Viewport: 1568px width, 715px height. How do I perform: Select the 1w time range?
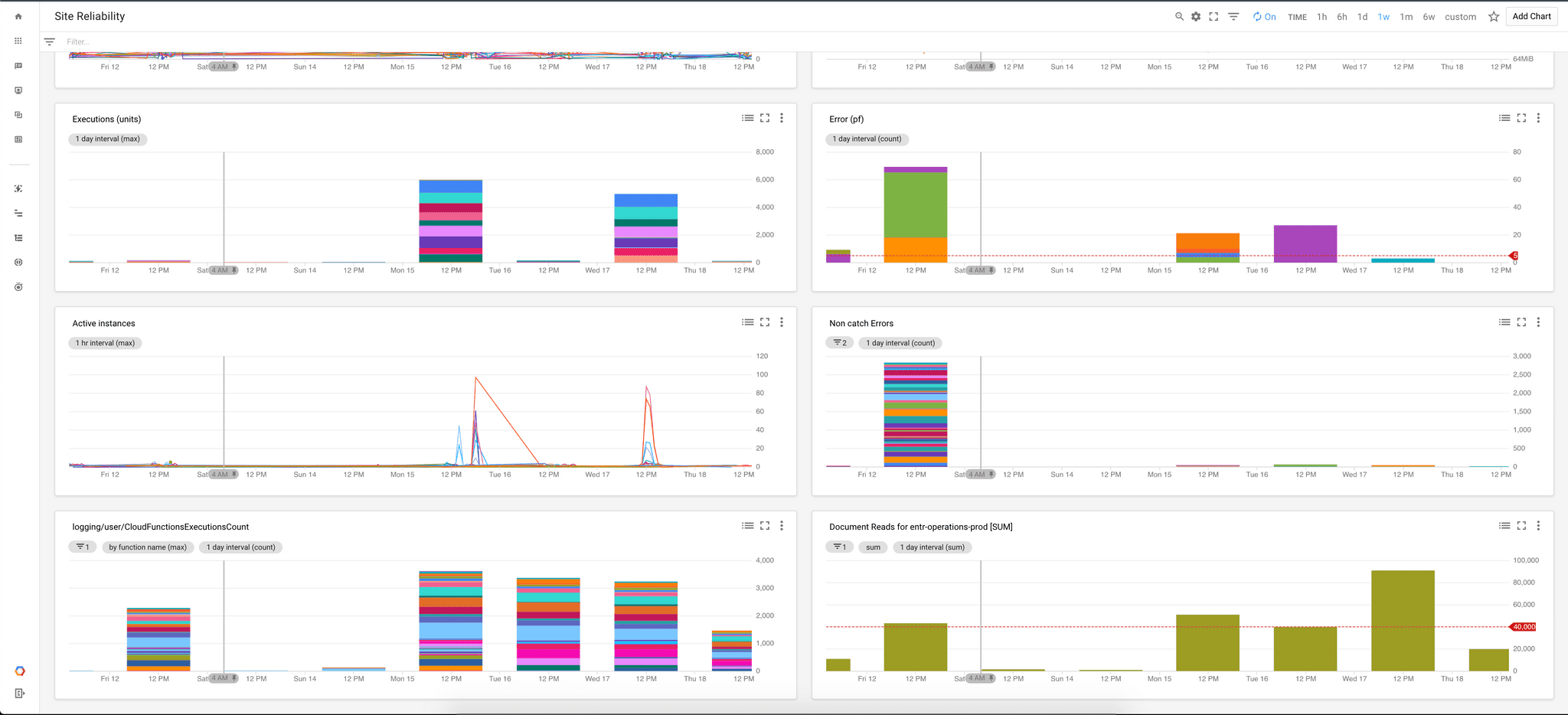pos(1384,17)
